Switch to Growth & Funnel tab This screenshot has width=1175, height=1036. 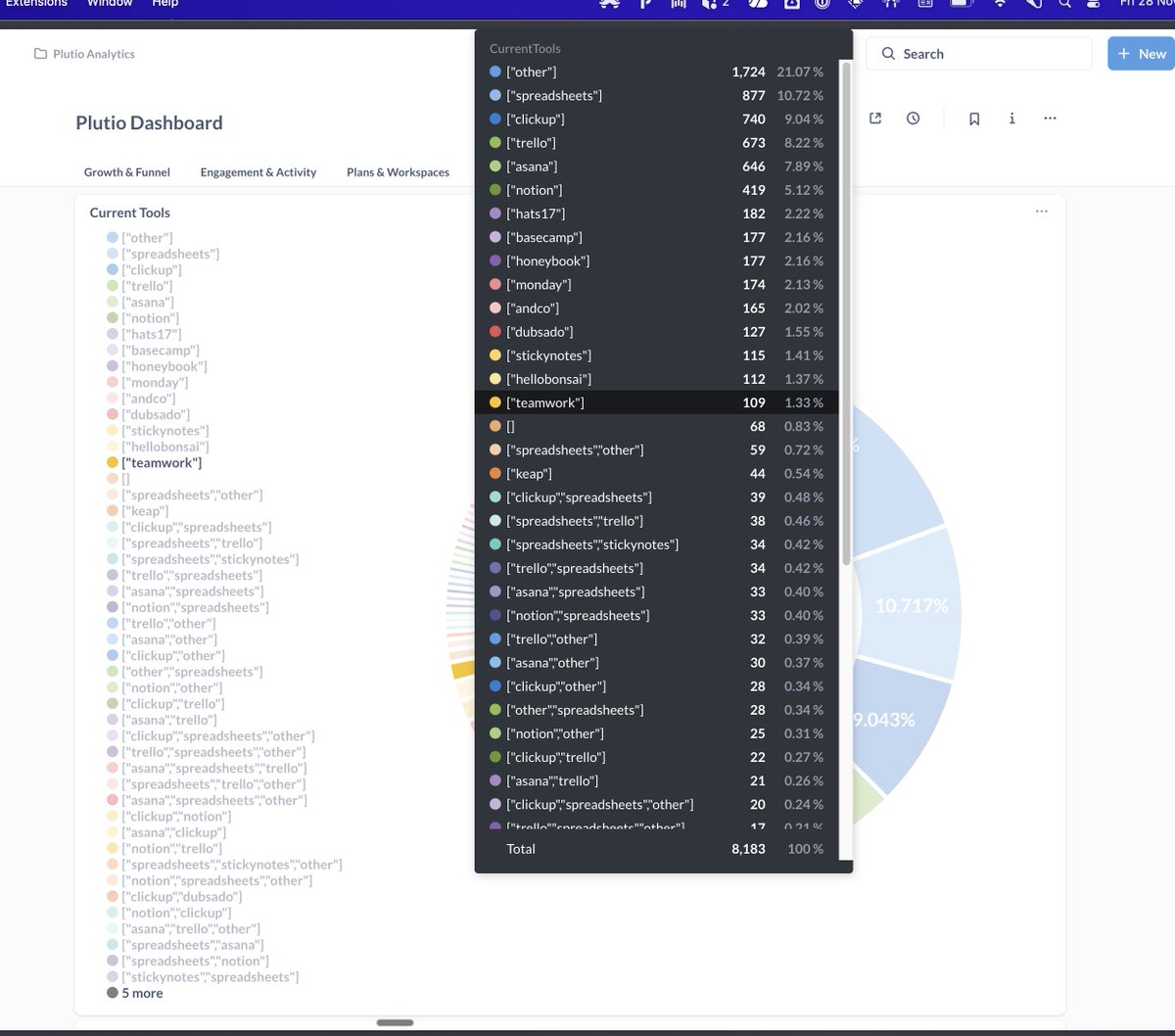pos(127,172)
